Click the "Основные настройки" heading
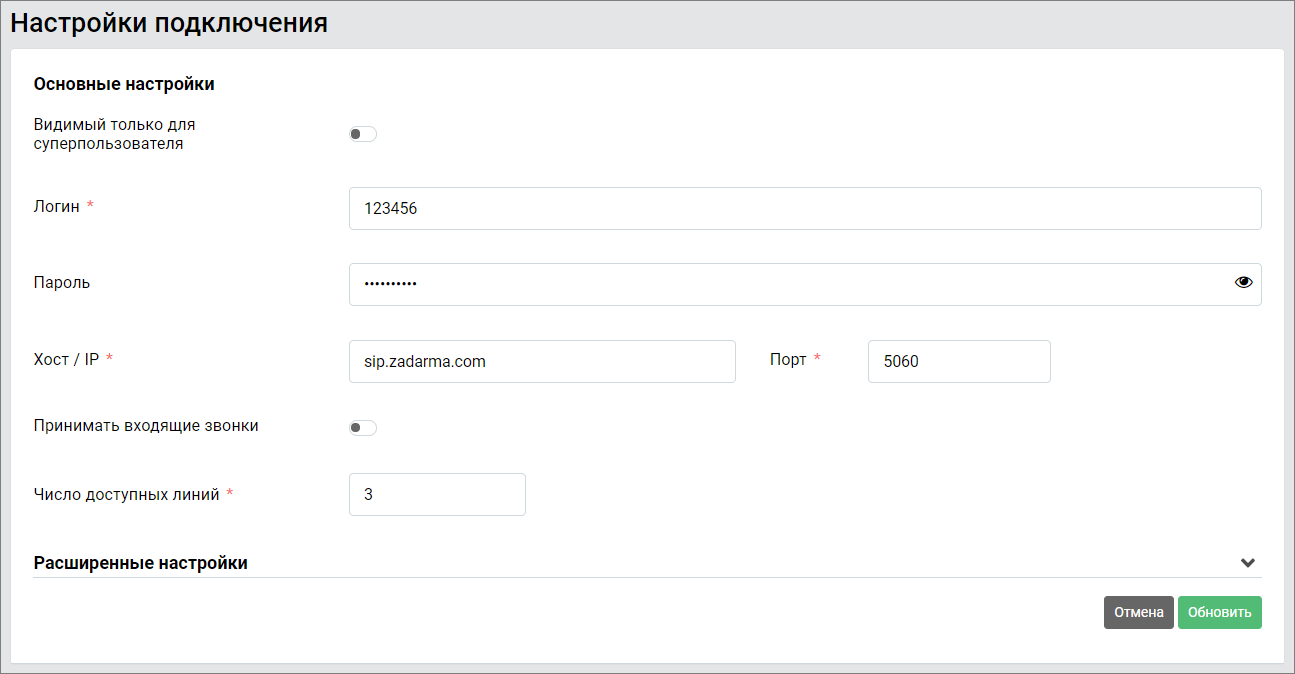Viewport: 1295px width, 674px height. pyautogui.click(x=124, y=85)
